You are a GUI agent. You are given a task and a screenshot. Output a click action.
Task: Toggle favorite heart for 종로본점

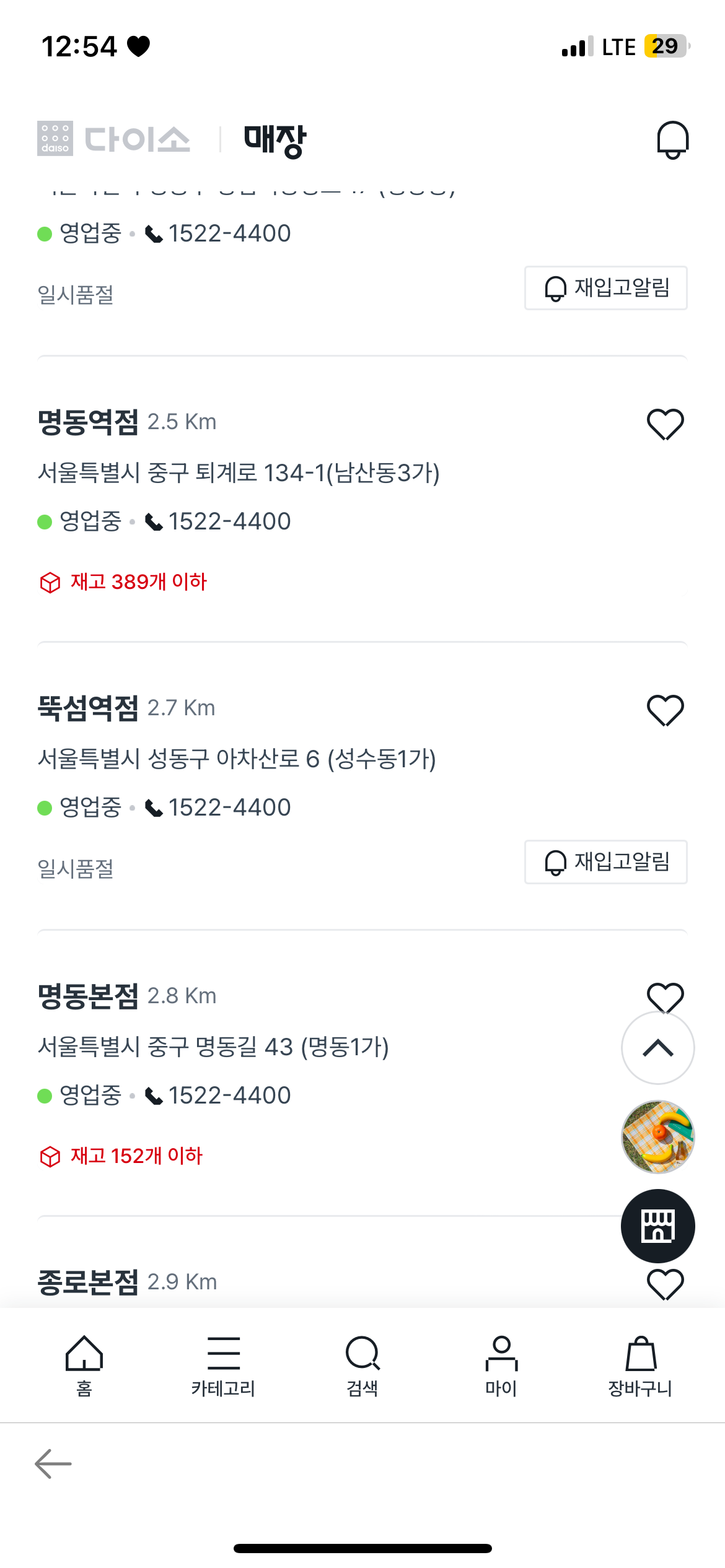pyautogui.click(x=665, y=1284)
